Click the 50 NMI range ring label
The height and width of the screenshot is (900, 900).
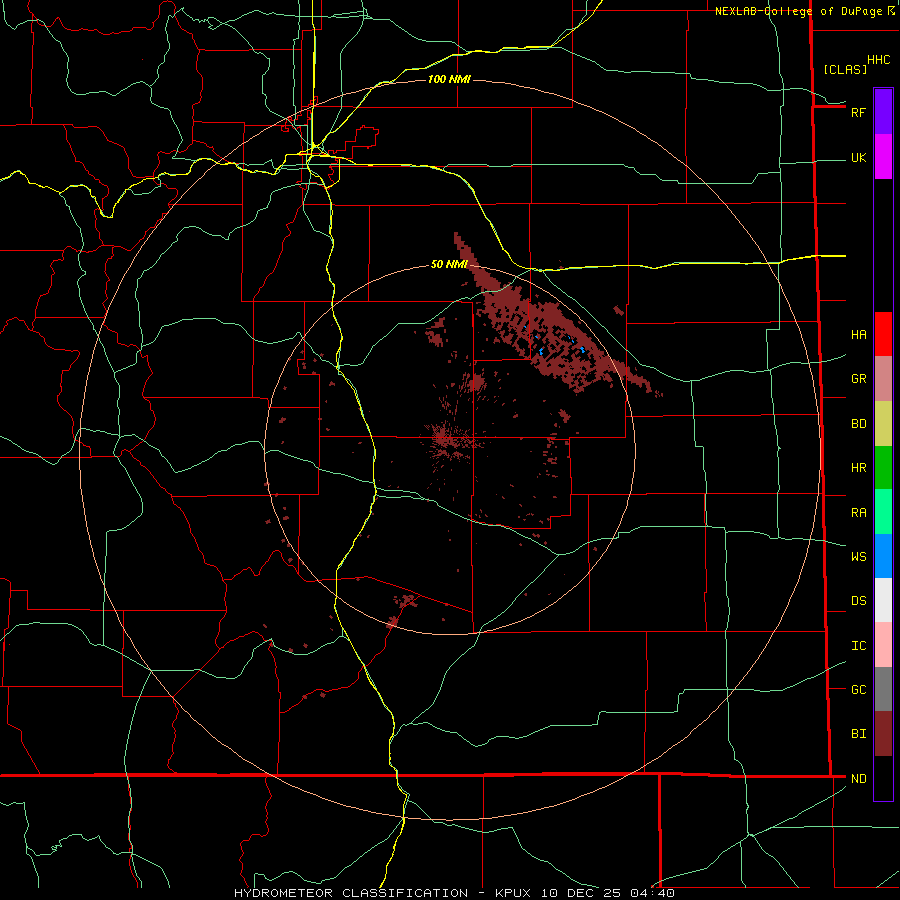pos(449,264)
